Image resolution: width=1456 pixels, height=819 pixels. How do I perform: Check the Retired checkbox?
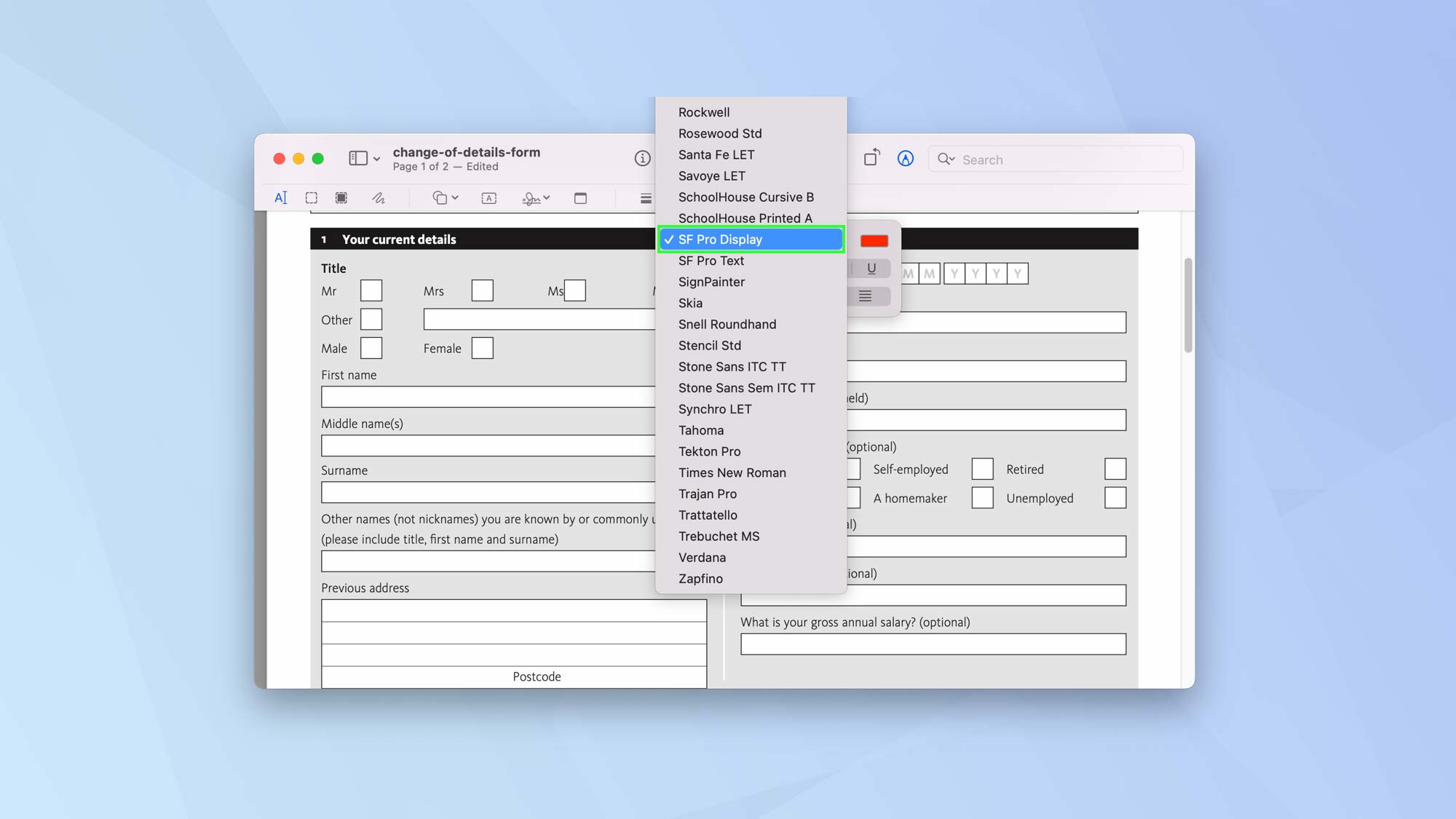click(x=1115, y=469)
